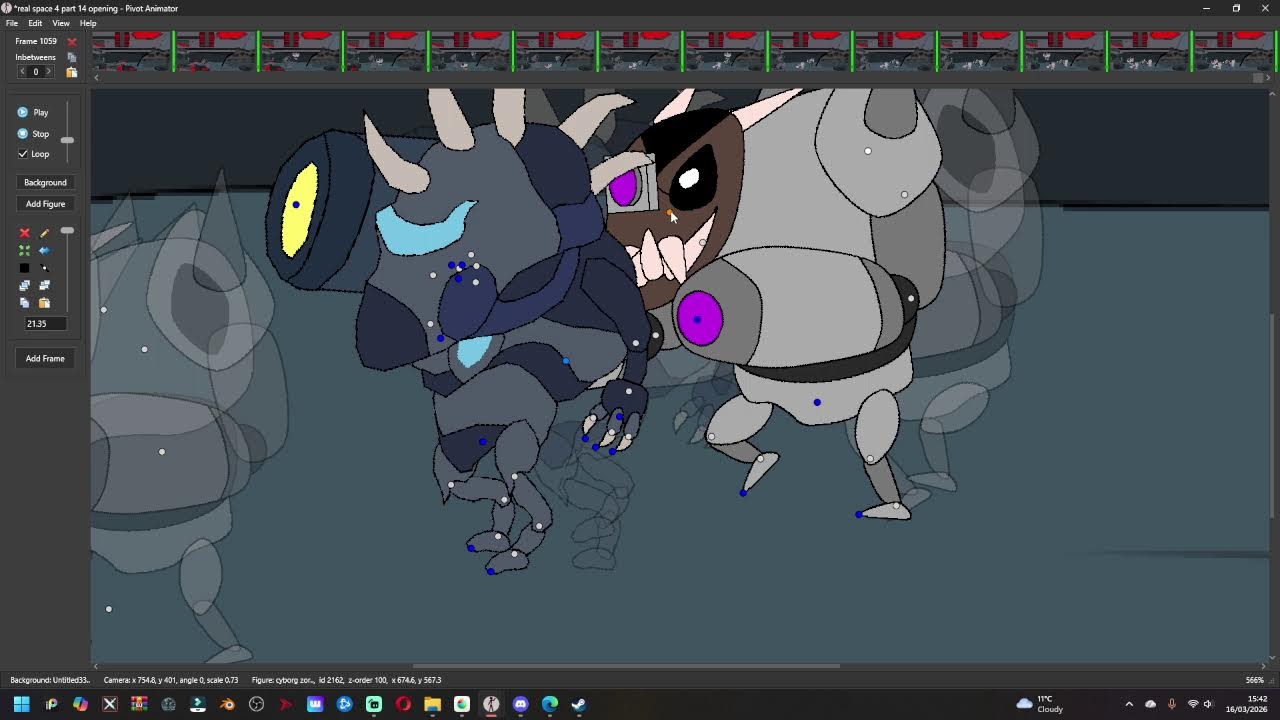This screenshot has width=1280, height=720.
Task: Open File Explorer from taskbar
Action: (432, 704)
